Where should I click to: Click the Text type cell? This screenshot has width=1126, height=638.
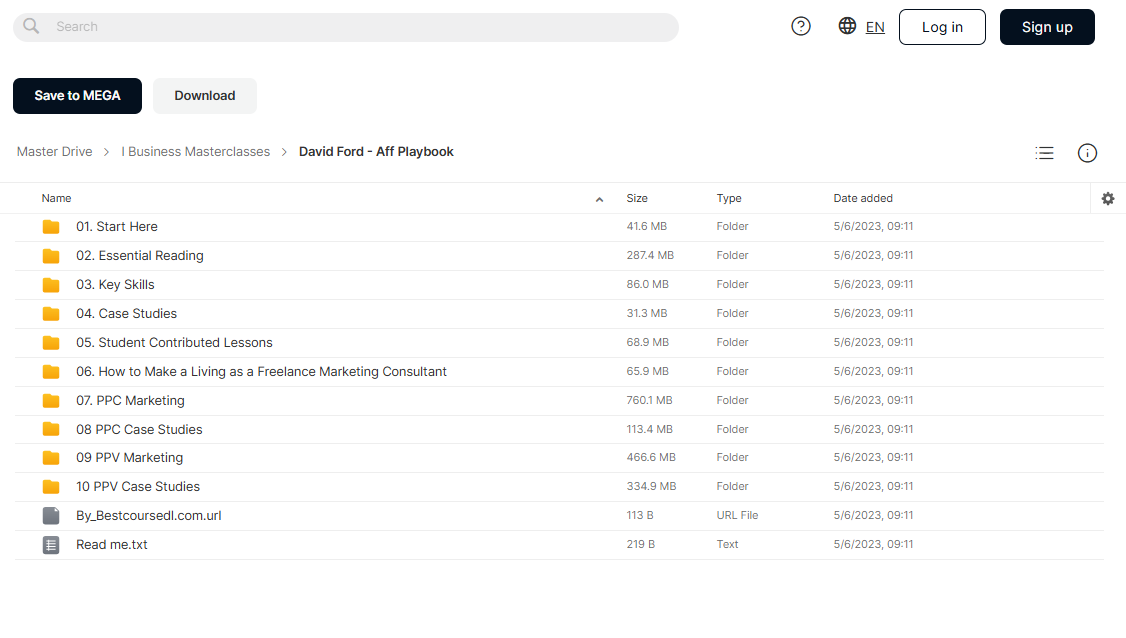click(x=727, y=544)
